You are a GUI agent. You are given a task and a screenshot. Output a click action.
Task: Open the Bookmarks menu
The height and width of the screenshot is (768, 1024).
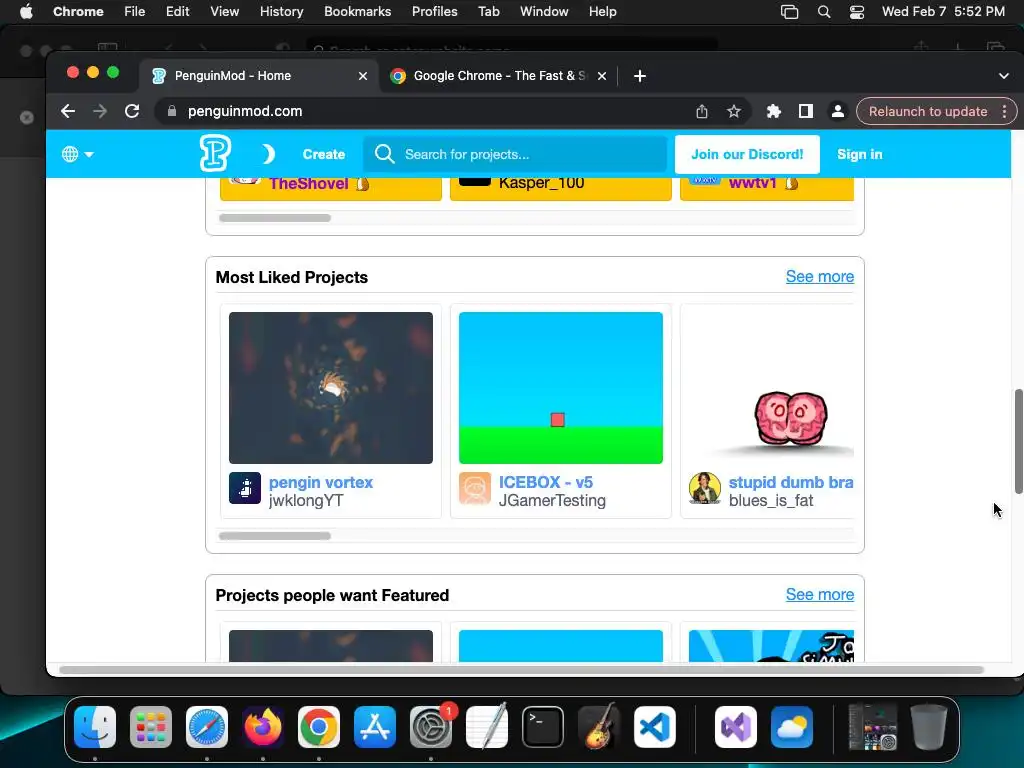[357, 12]
